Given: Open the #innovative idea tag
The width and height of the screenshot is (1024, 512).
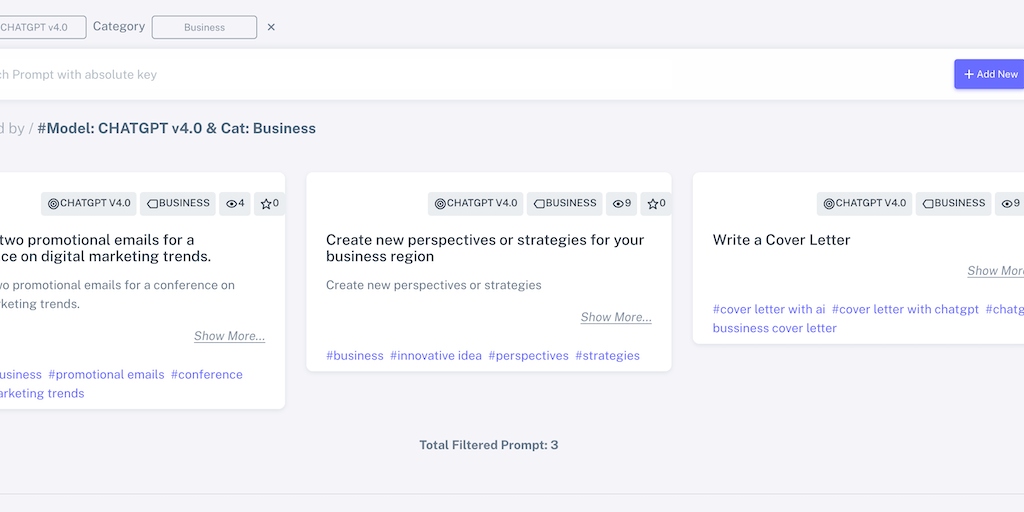Looking at the screenshot, I should coord(436,355).
